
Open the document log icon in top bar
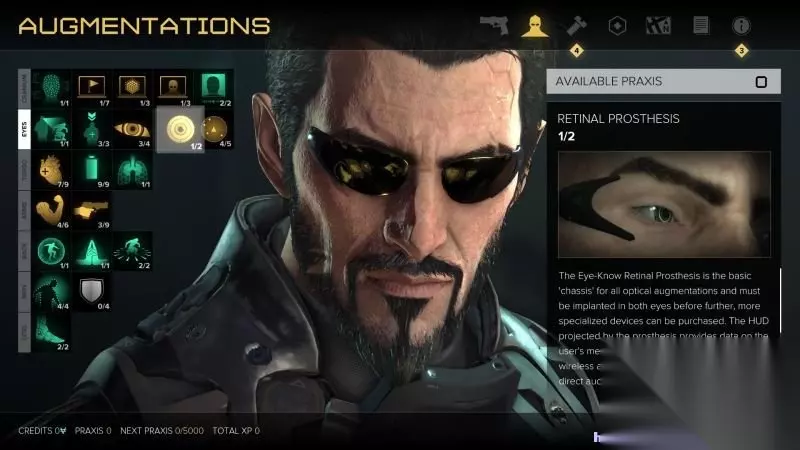[x=701, y=26]
